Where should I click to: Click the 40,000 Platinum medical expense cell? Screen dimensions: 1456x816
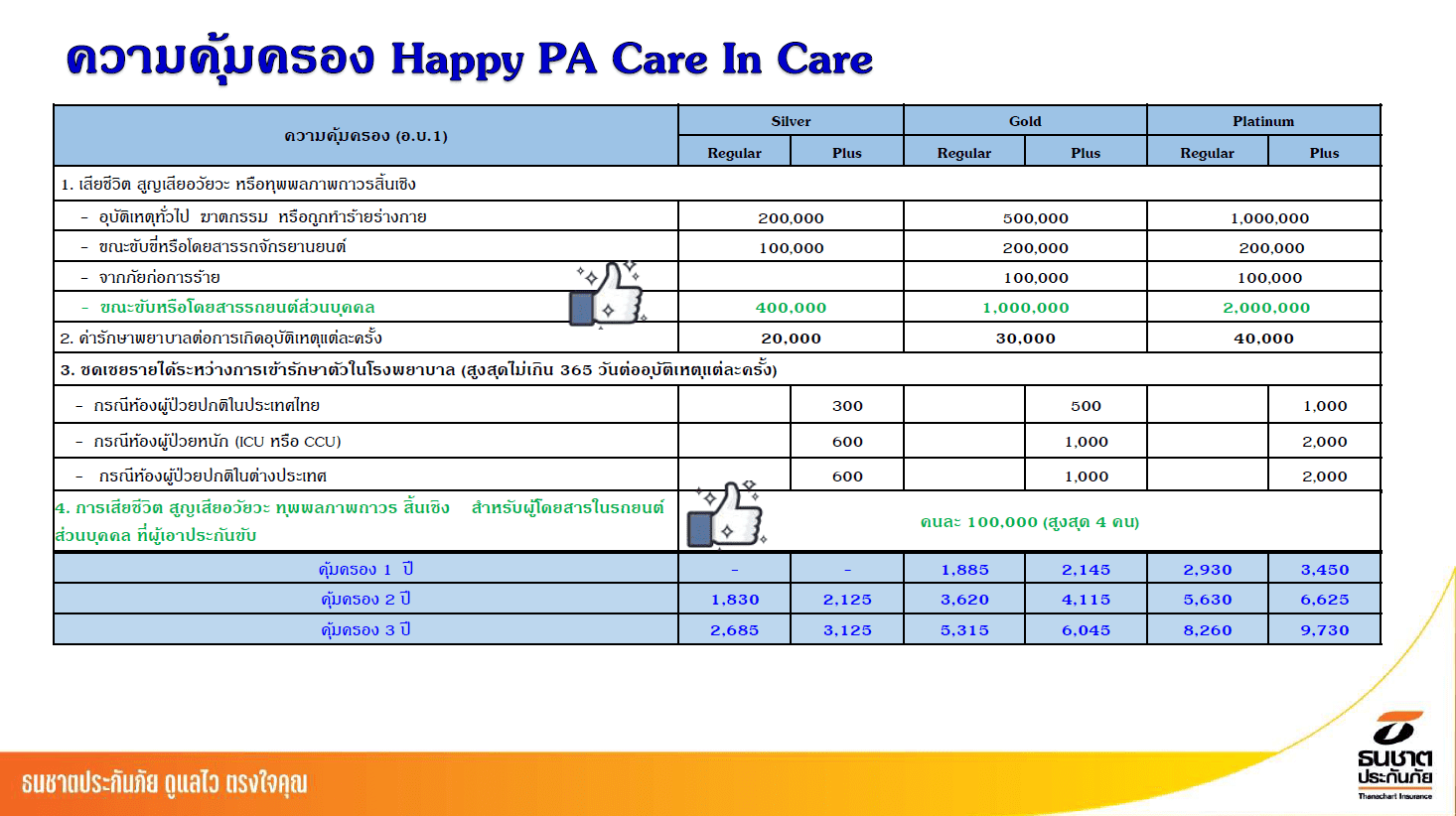(x=1263, y=339)
